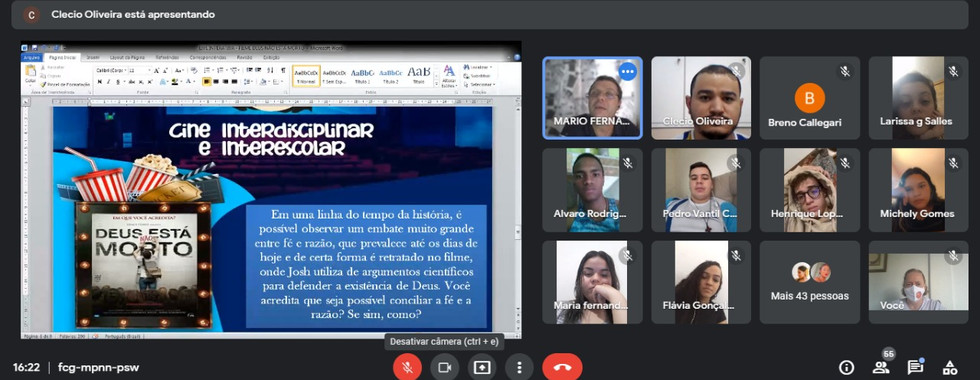Open the three-dot more options menu
The width and height of the screenshot is (980, 380).
click(519, 368)
